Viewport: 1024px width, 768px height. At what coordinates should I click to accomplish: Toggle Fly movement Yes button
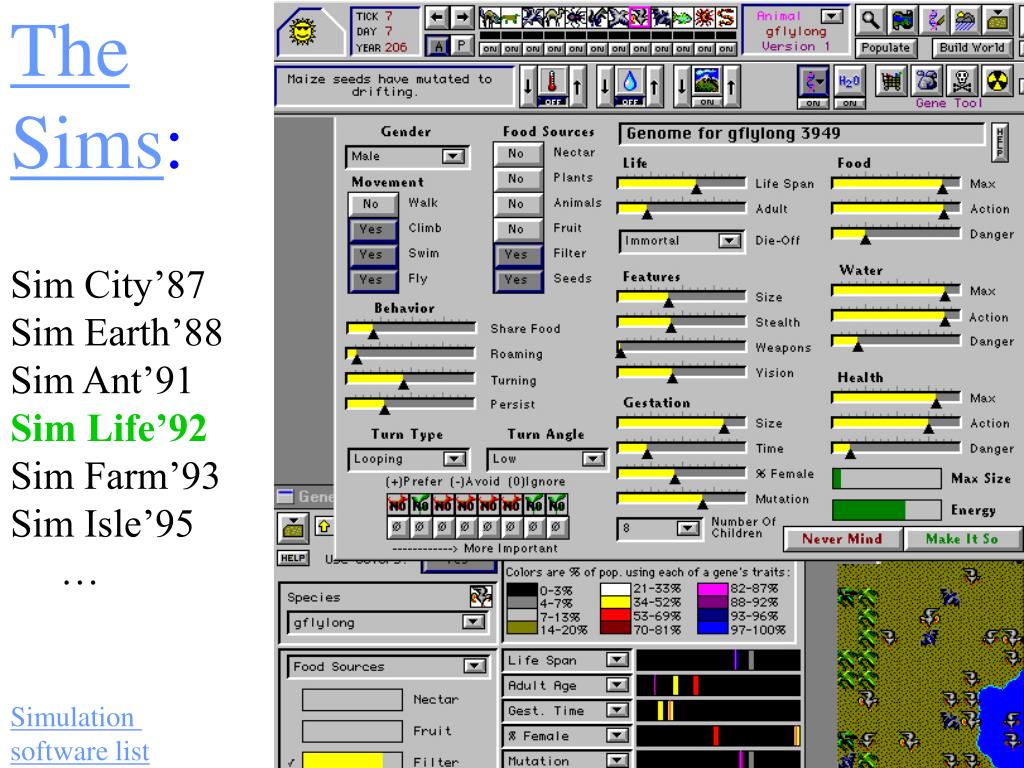pyautogui.click(x=372, y=280)
